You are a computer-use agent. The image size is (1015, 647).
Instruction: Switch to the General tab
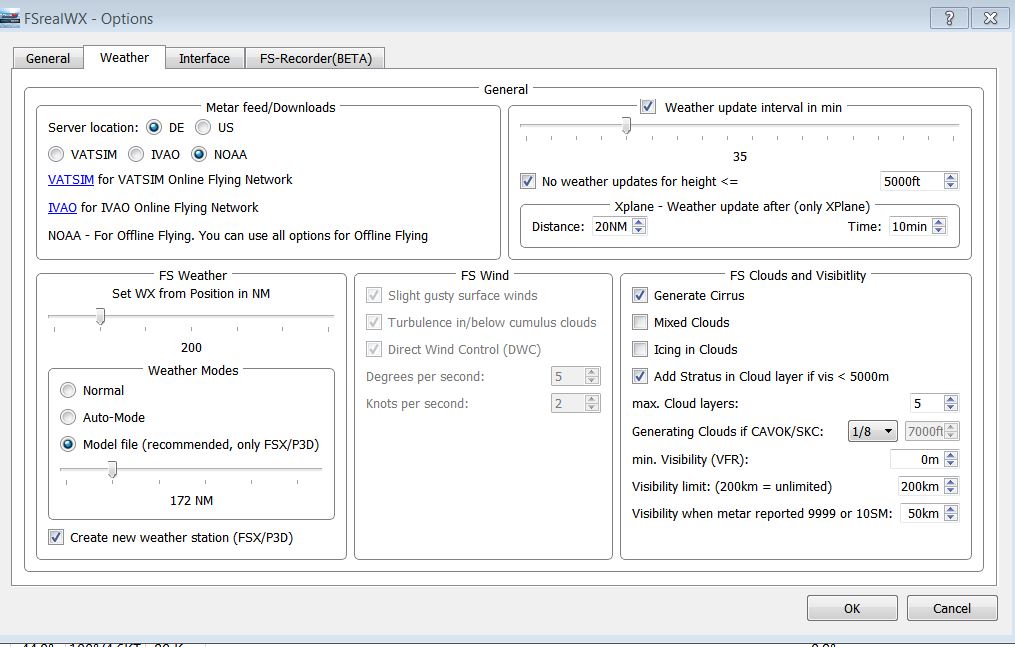[x=48, y=58]
